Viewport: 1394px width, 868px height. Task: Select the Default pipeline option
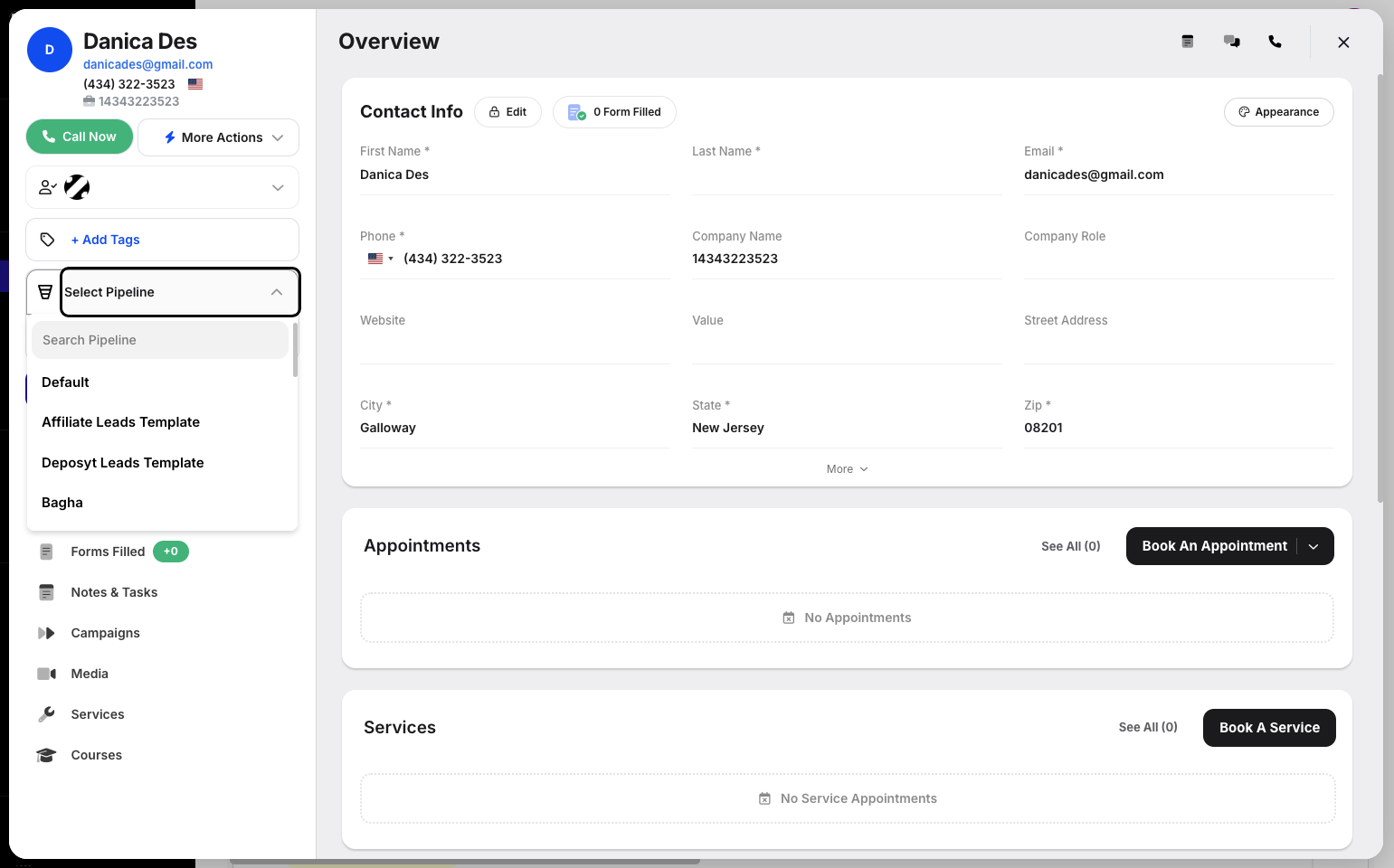[162, 382]
